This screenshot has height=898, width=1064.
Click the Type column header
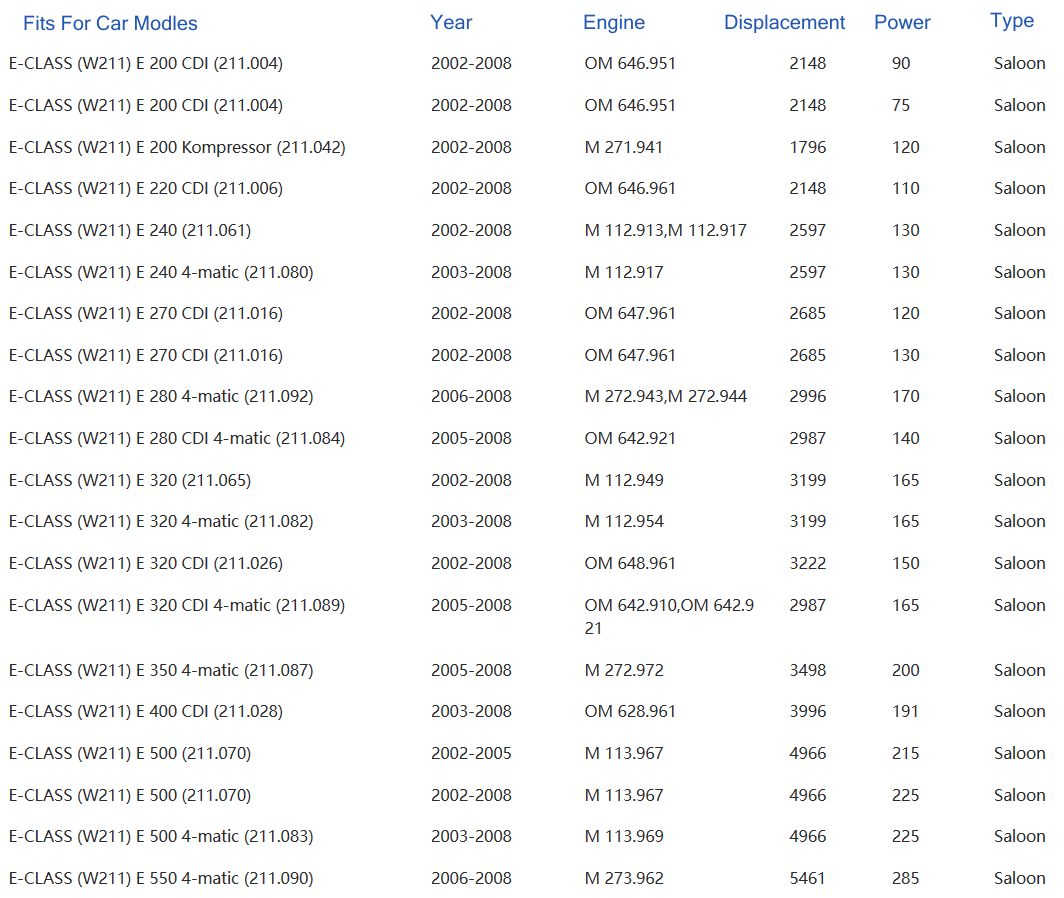(1012, 21)
